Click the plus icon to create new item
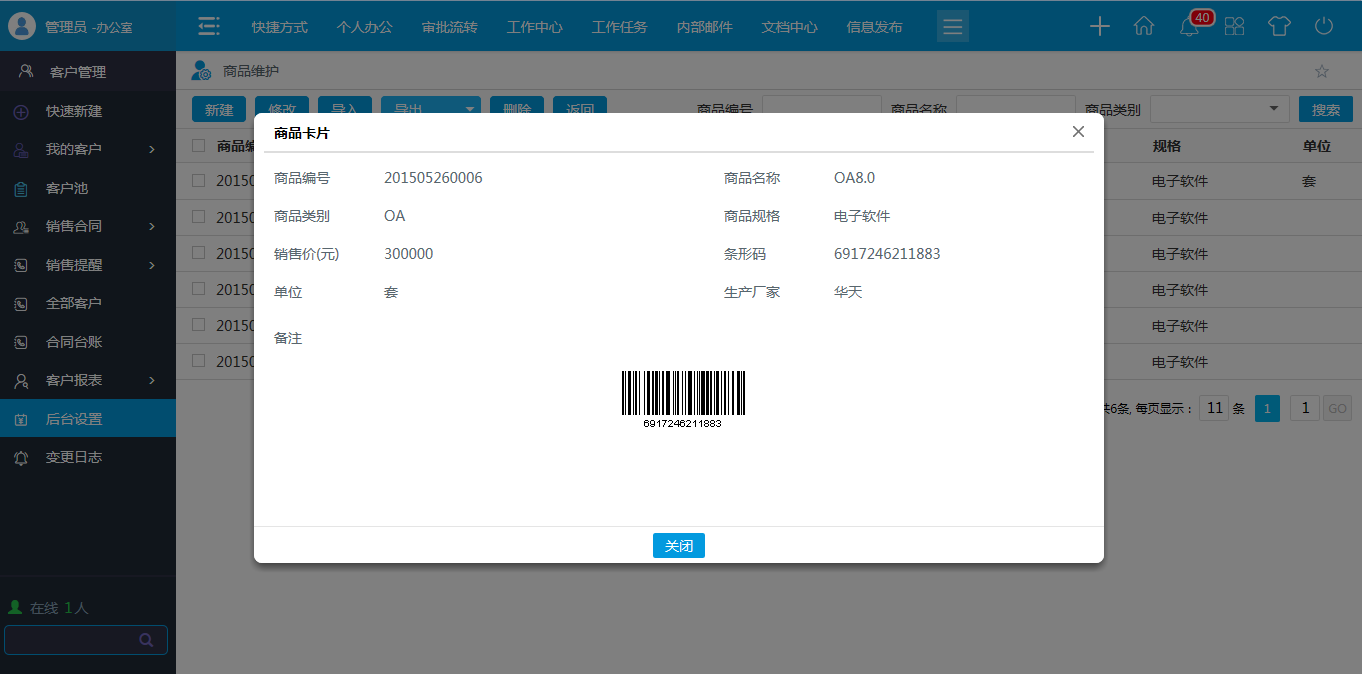This screenshot has width=1362, height=674. pos(1100,26)
